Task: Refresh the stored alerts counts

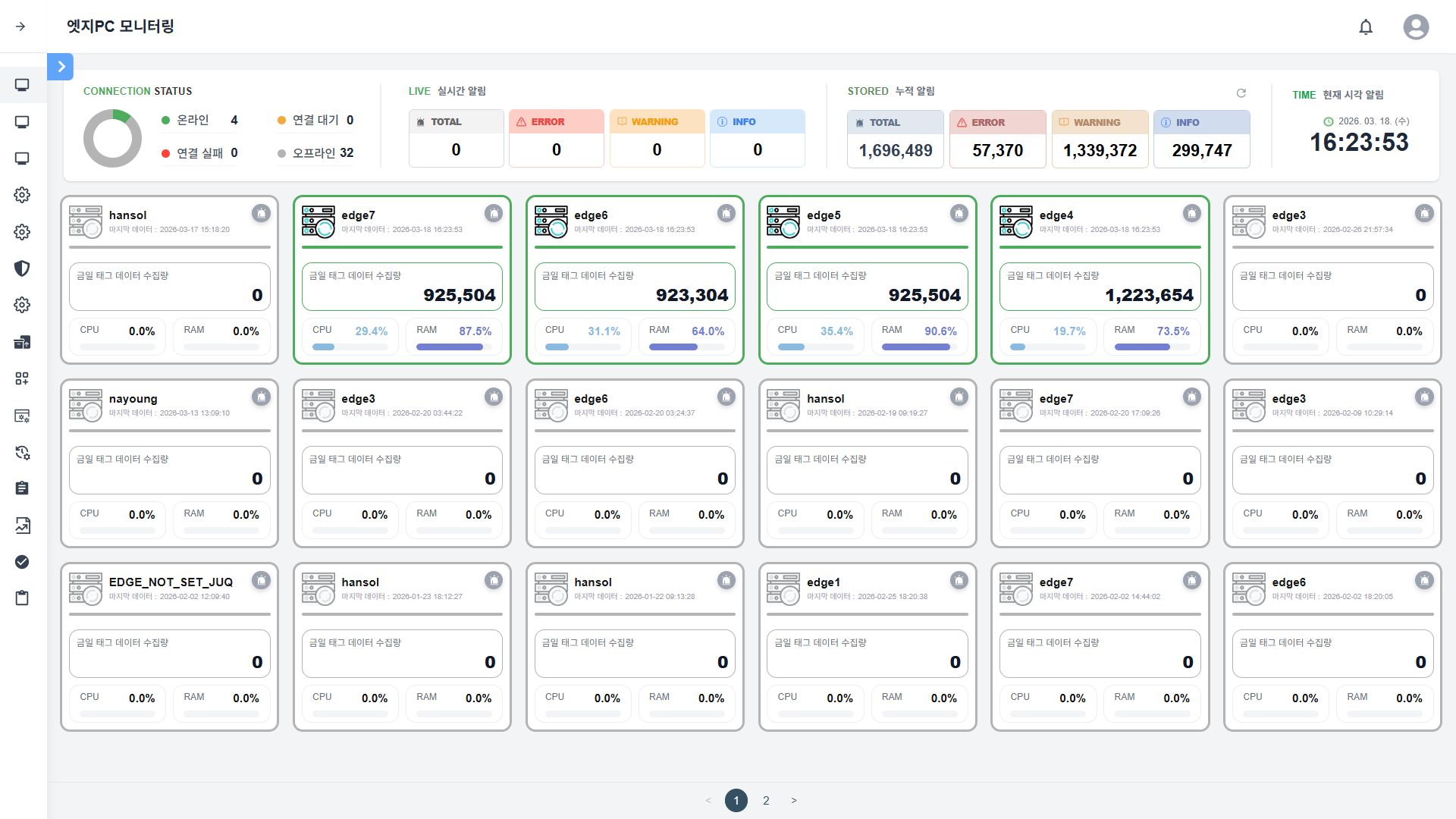Action: coord(1241,93)
